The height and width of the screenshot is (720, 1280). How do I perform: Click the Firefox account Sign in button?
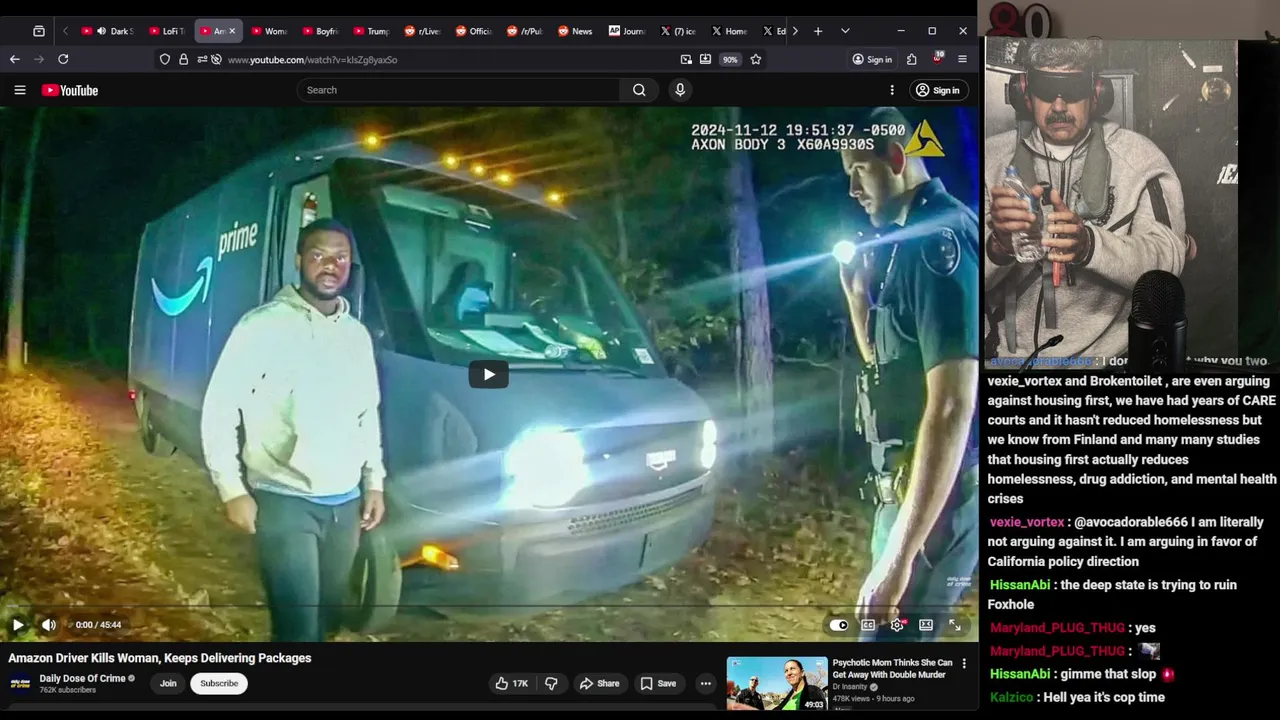pyautogui.click(x=872, y=59)
